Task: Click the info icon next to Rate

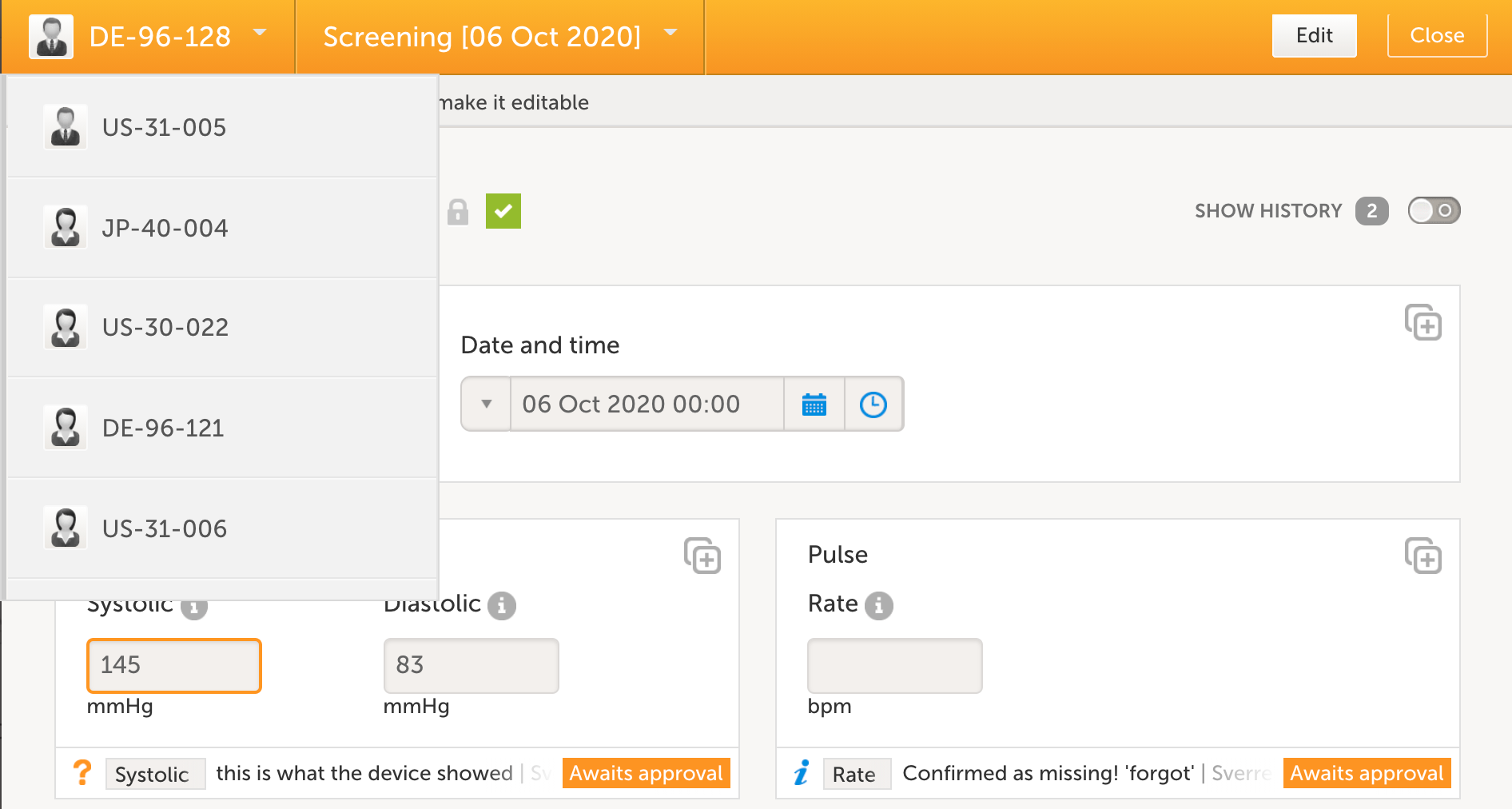Action: coord(878,605)
